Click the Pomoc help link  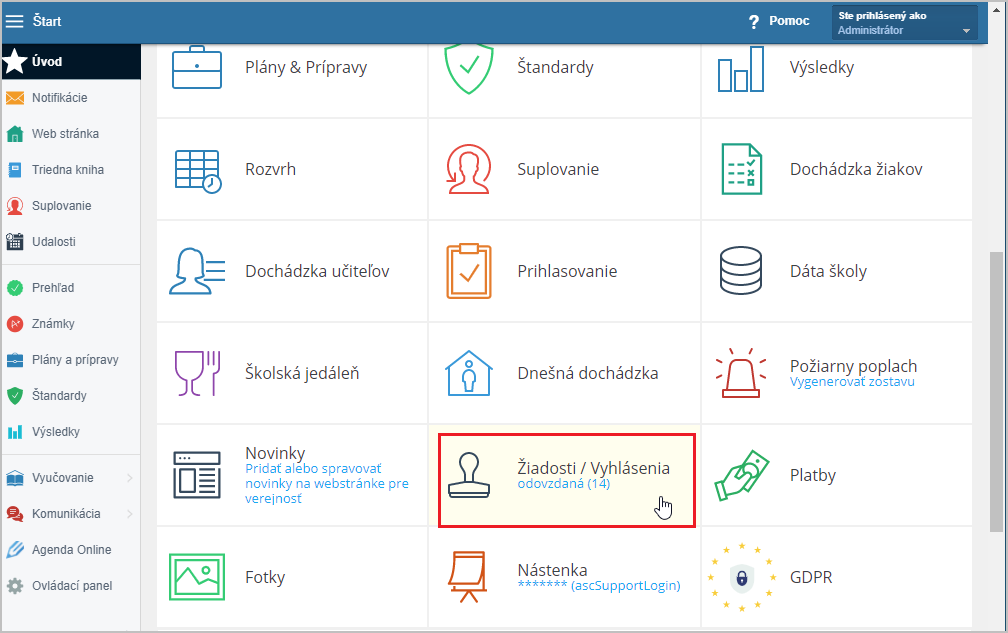point(789,21)
